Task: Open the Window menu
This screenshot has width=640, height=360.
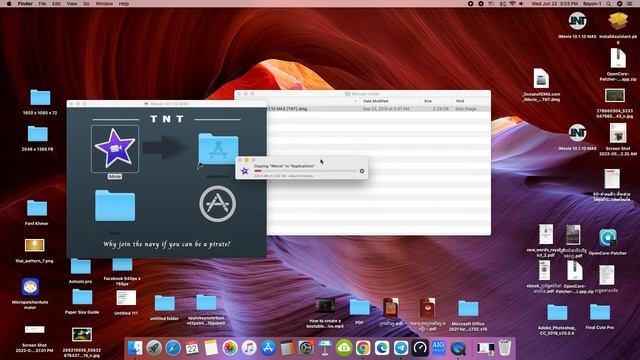Action: 104,4
